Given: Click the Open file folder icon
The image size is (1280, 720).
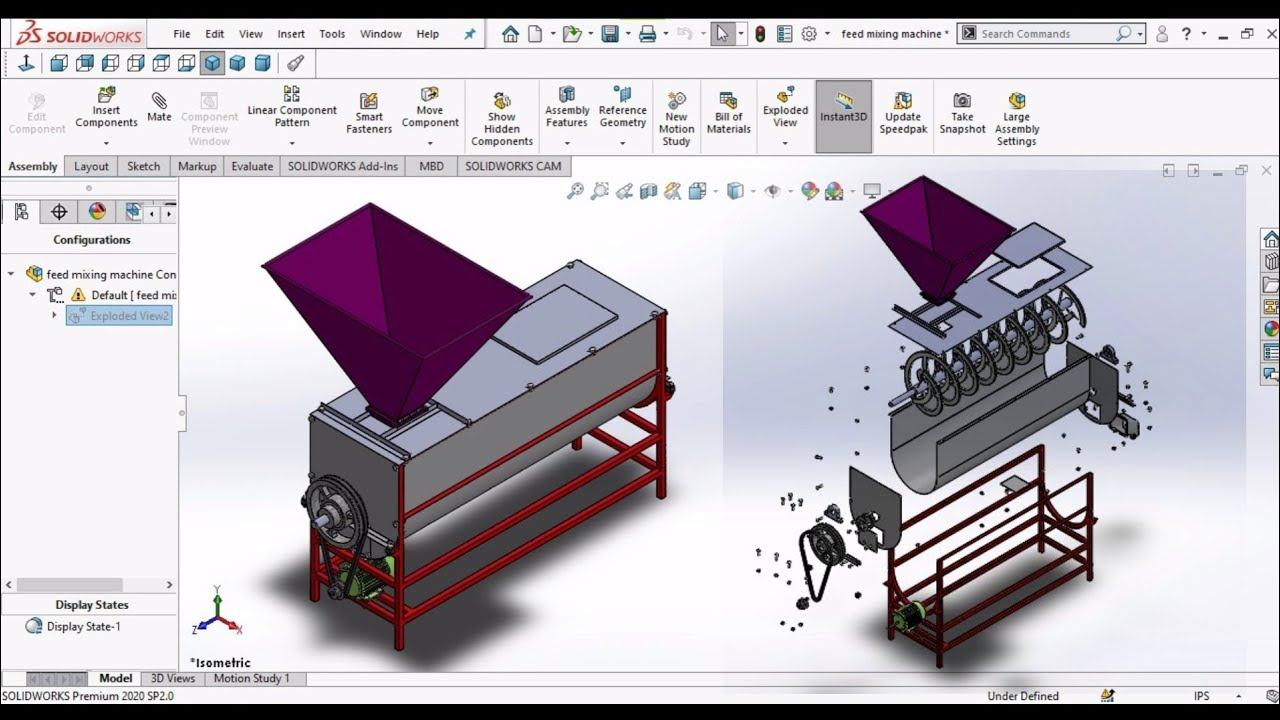Looking at the screenshot, I should tap(571, 34).
